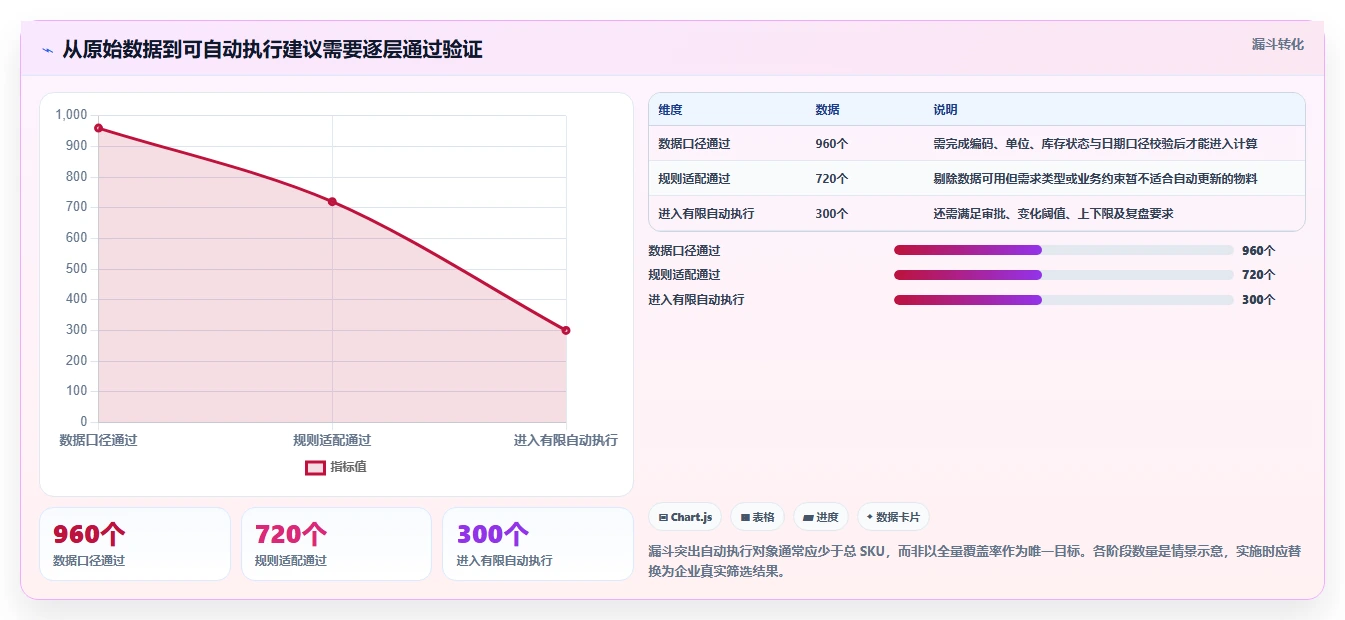Click the 规则适配通过 progress bar
The width and height of the screenshot is (1345, 620).
point(1063,275)
